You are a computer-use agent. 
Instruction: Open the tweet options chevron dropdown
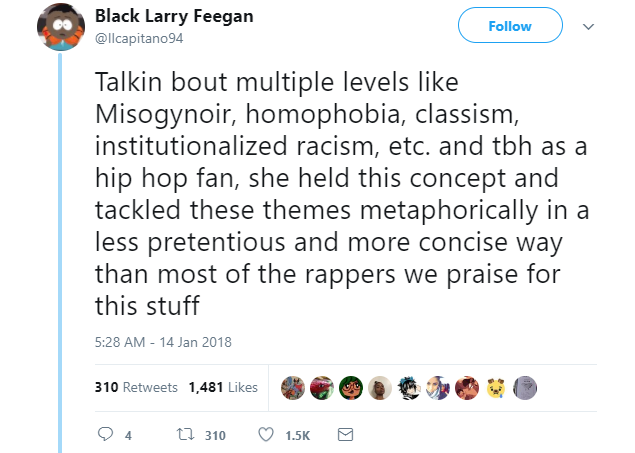pos(587,27)
